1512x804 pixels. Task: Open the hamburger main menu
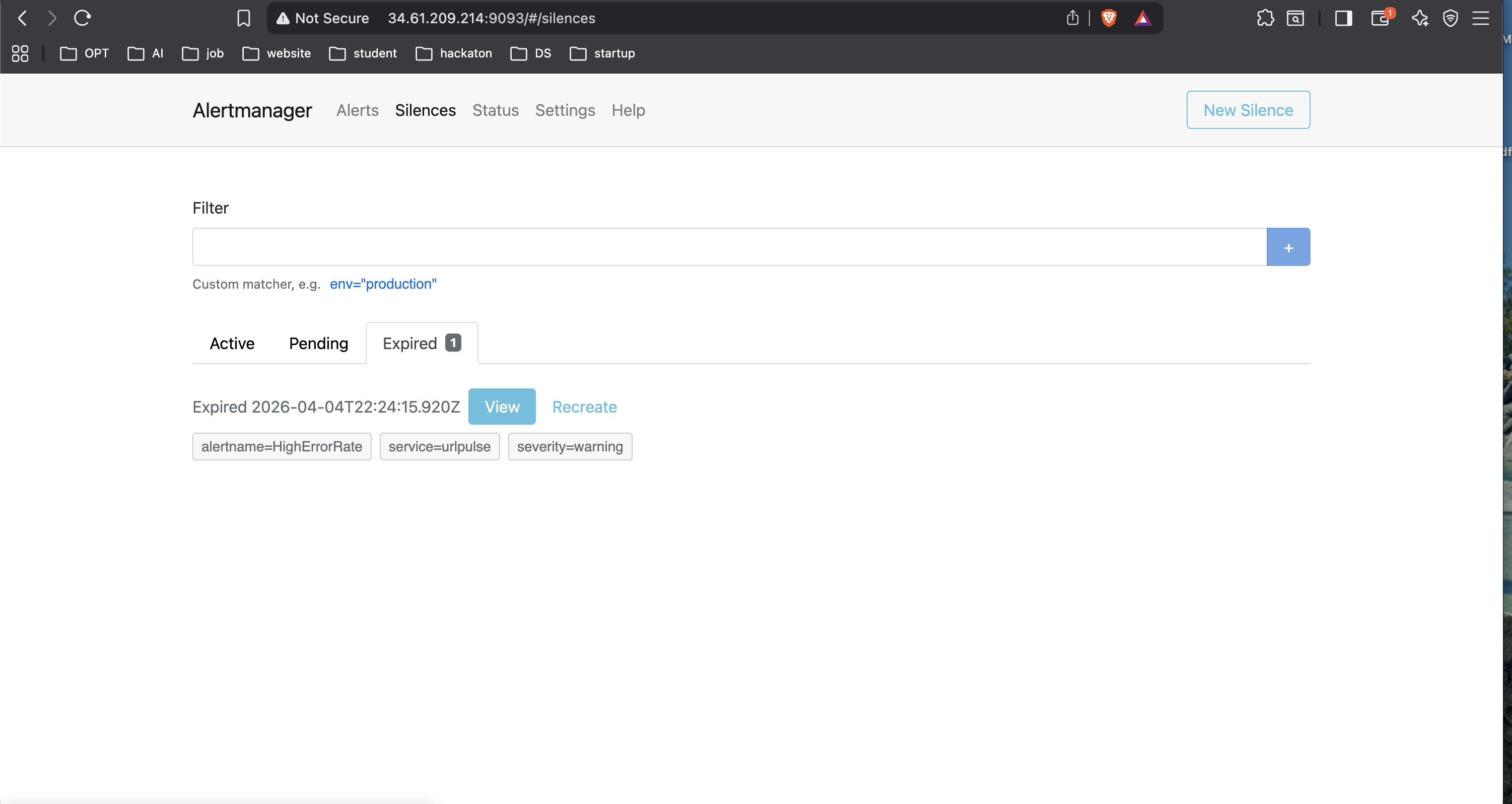click(1480, 18)
